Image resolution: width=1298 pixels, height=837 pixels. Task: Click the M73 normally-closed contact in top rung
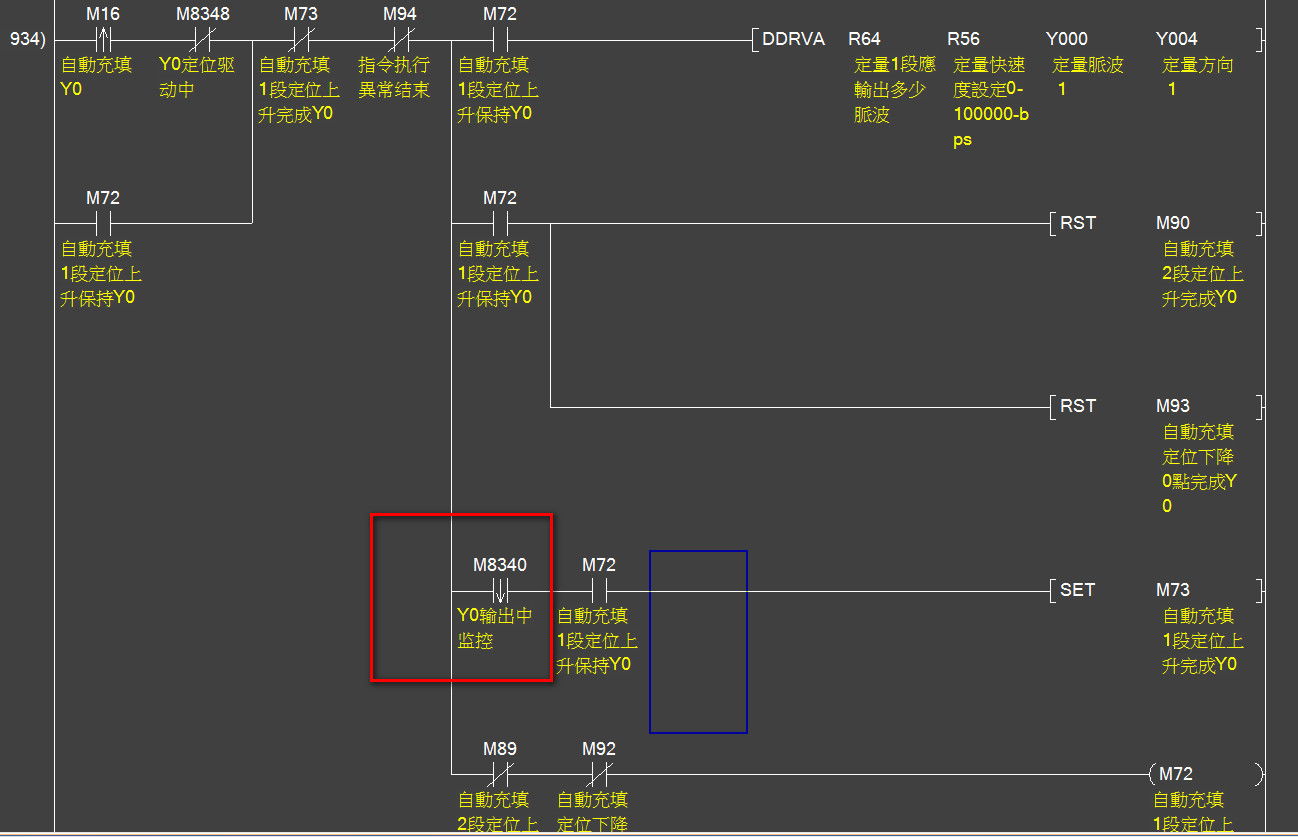pos(301,41)
